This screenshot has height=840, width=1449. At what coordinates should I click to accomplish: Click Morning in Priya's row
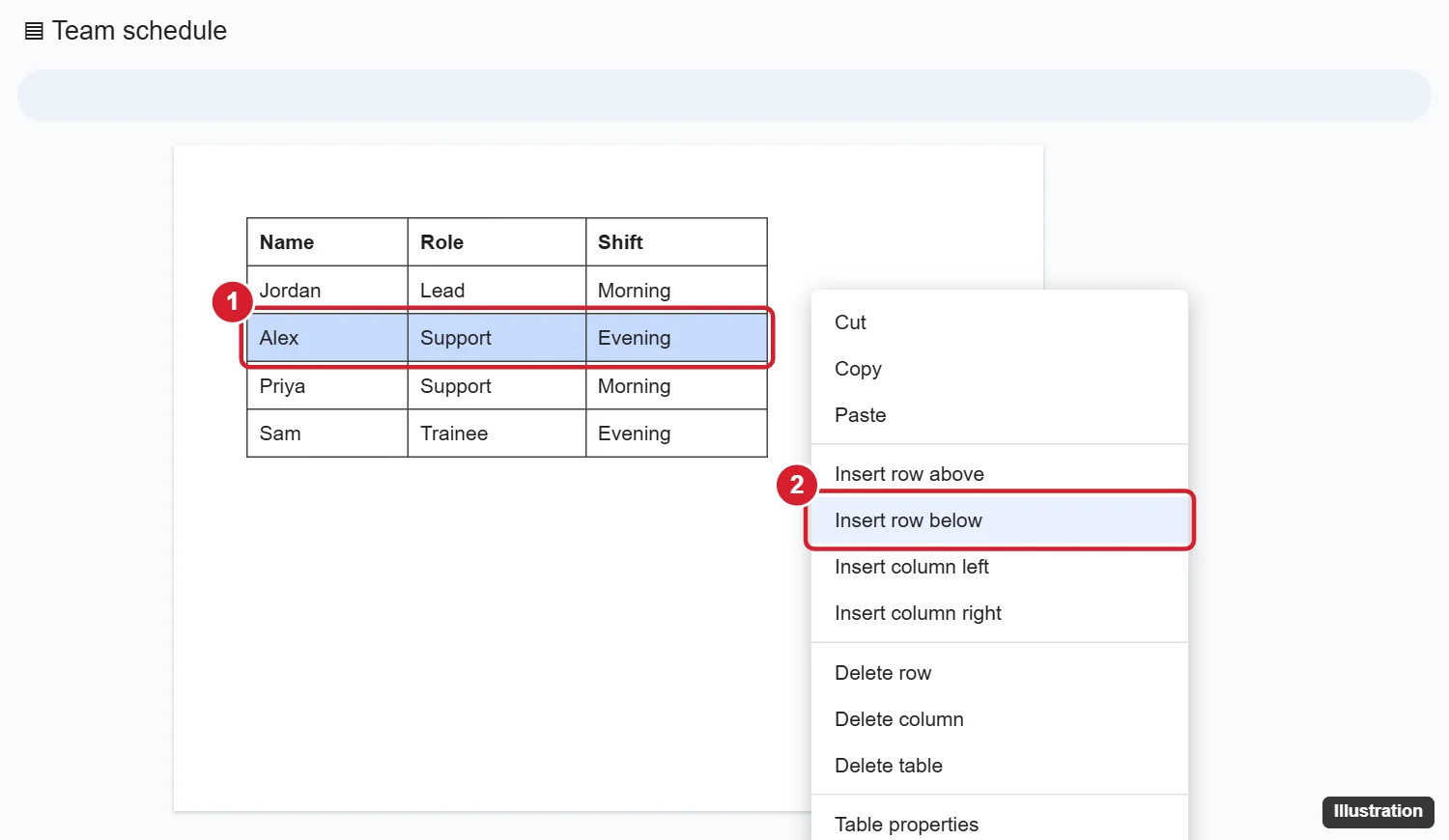[x=676, y=386]
